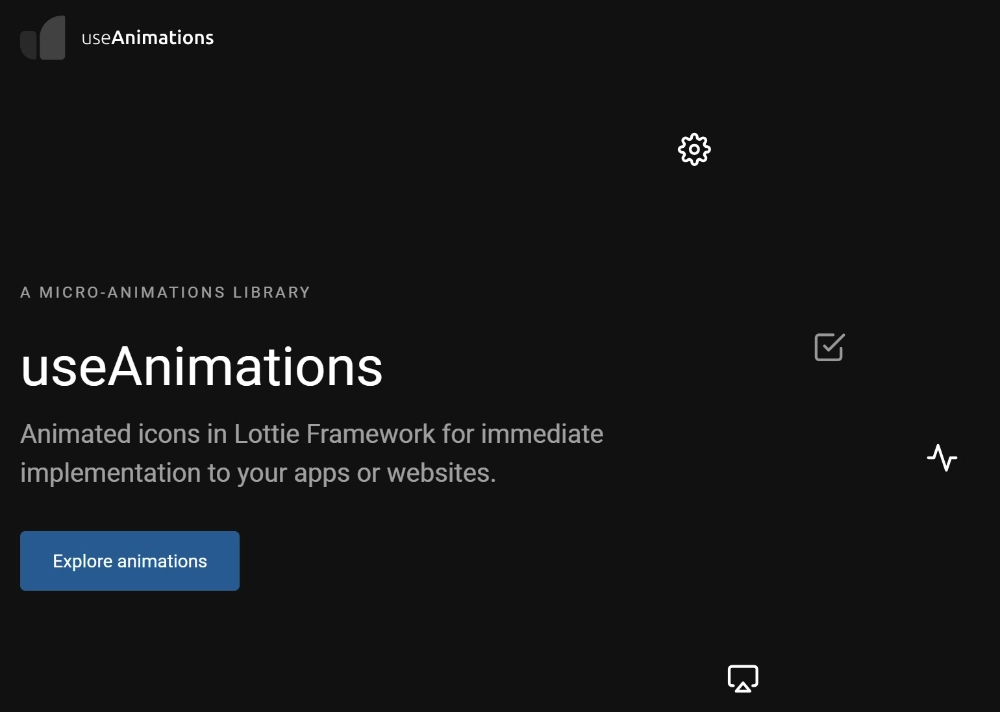
Task: Activate the screencast icon near the bottom
Action: [x=742, y=677]
